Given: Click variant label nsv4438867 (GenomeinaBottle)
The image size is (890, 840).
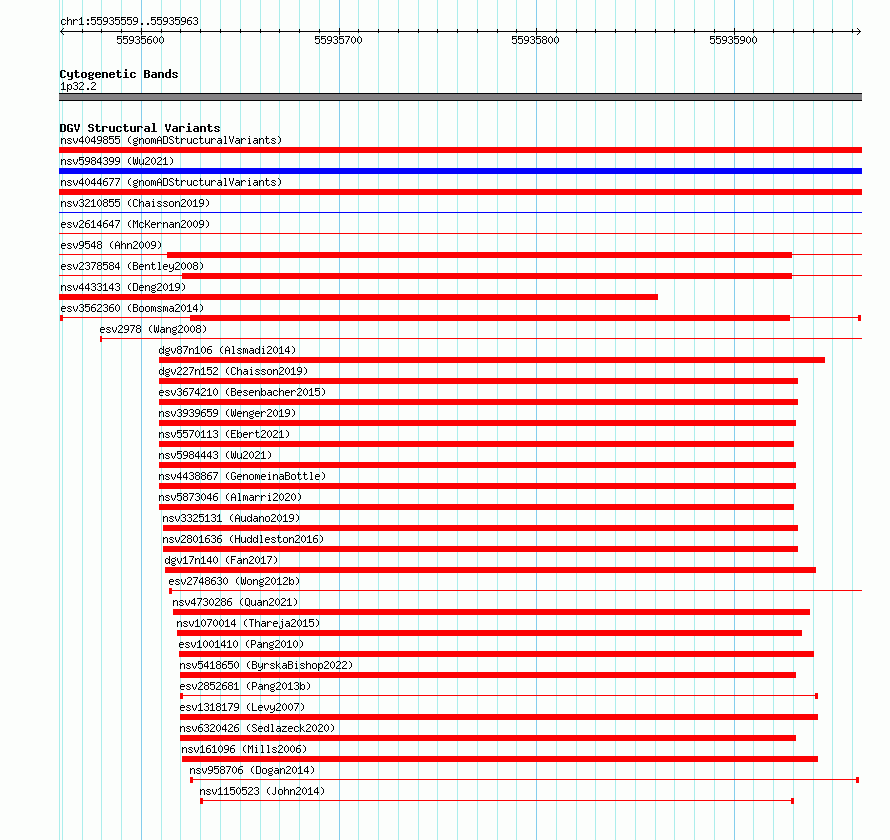Looking at the screenshot, I should [242, 476].
